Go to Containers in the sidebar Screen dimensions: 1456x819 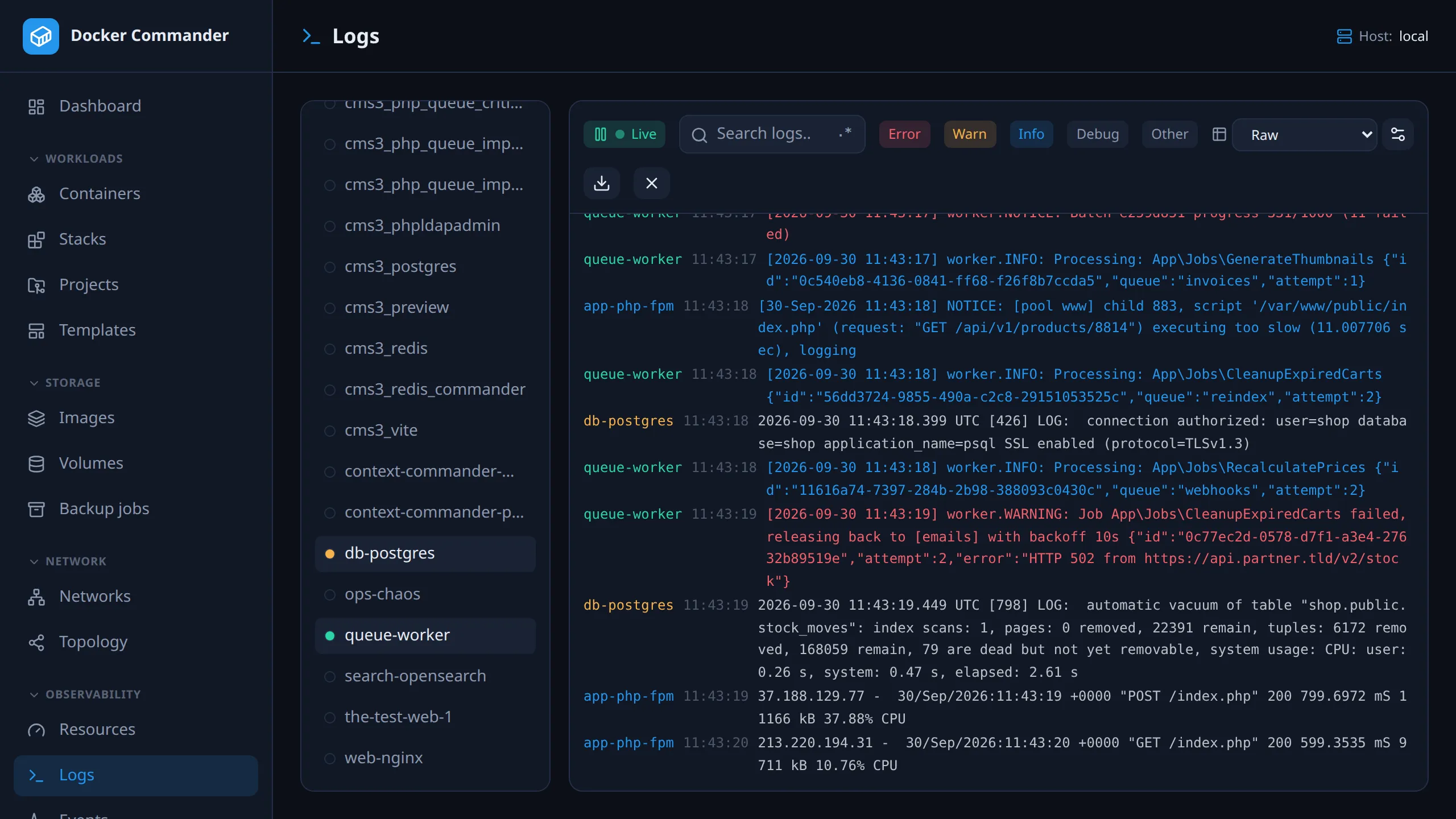click(x=136, y=193)
